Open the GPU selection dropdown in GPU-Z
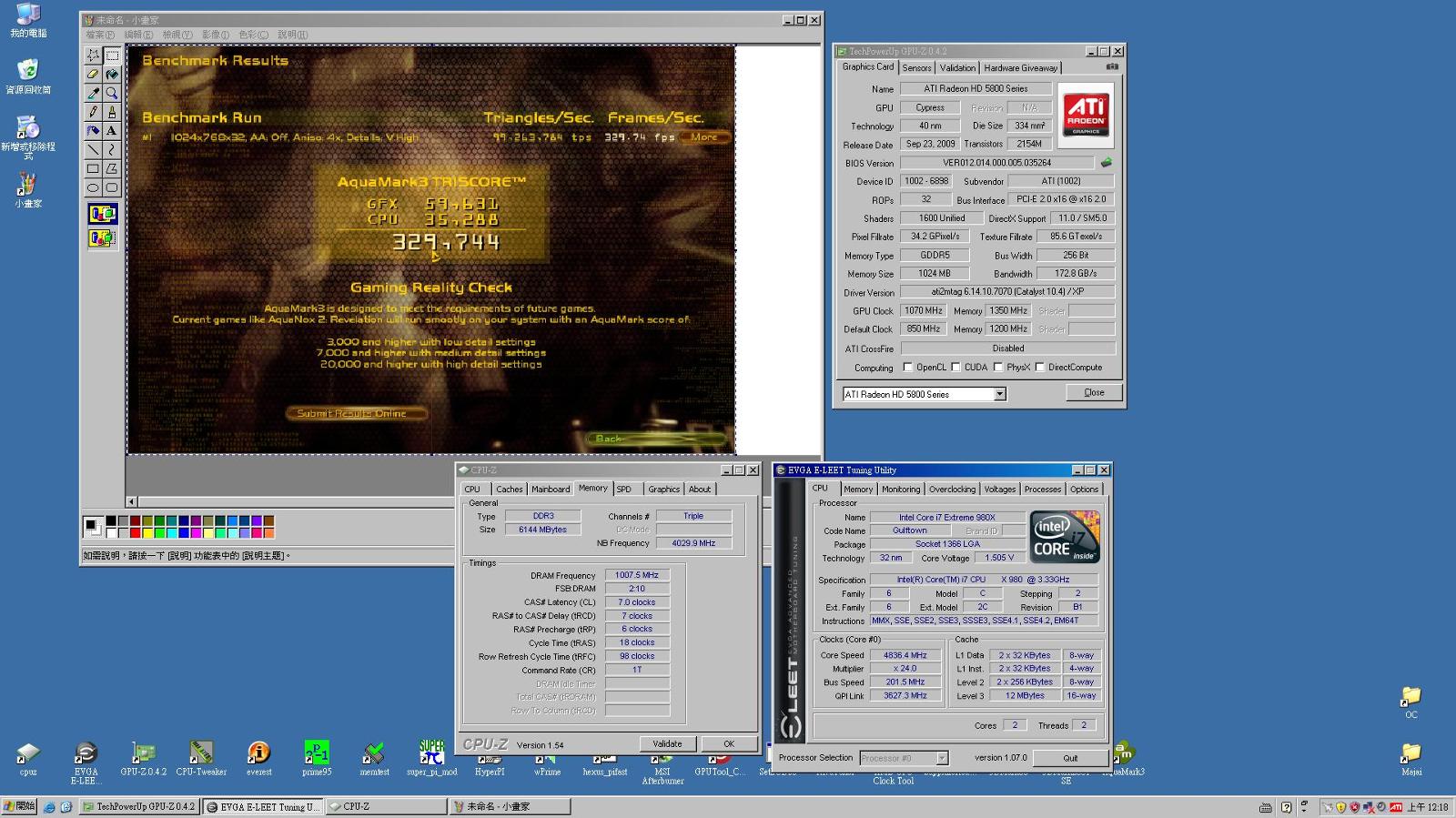The height and width of the screenshot is (818, 1456). 999,394
